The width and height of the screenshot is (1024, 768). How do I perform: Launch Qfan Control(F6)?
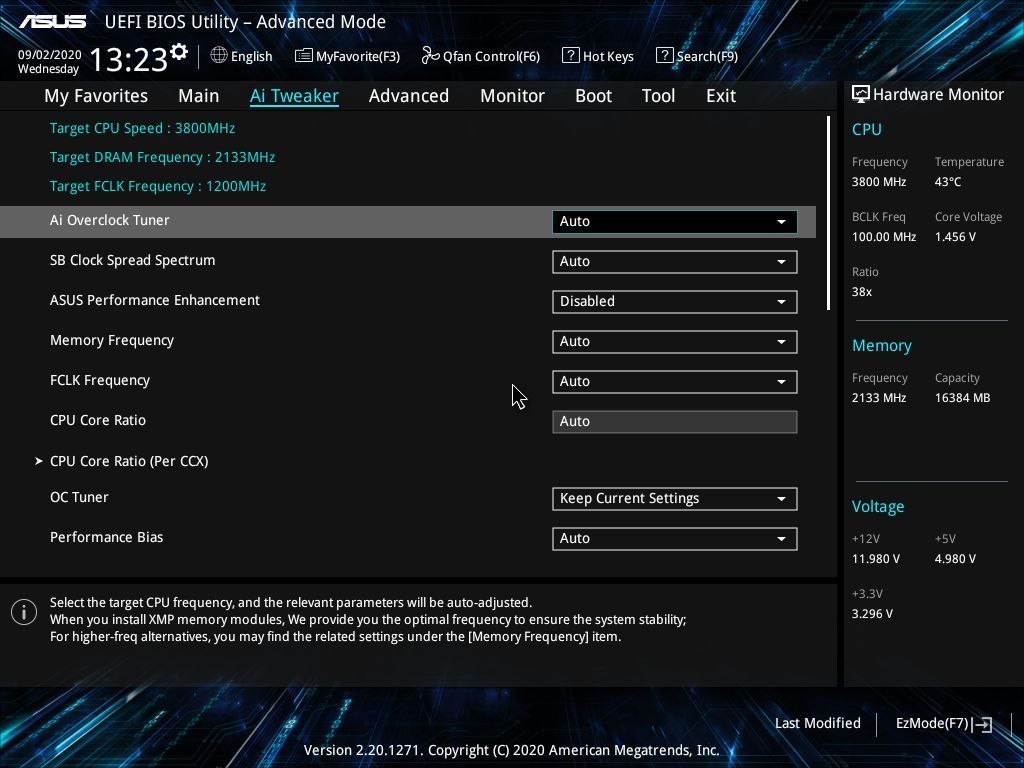click(x=491, y=56)
